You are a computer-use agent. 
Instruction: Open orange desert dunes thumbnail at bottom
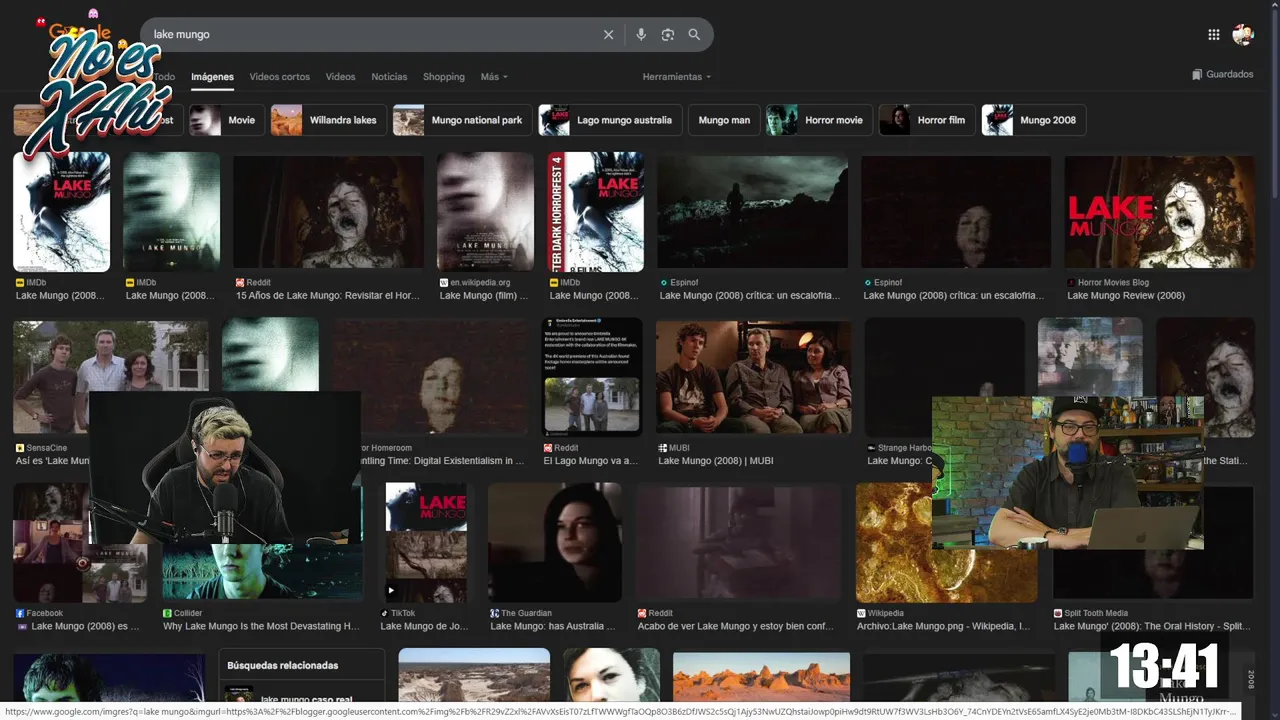(762, 677)
